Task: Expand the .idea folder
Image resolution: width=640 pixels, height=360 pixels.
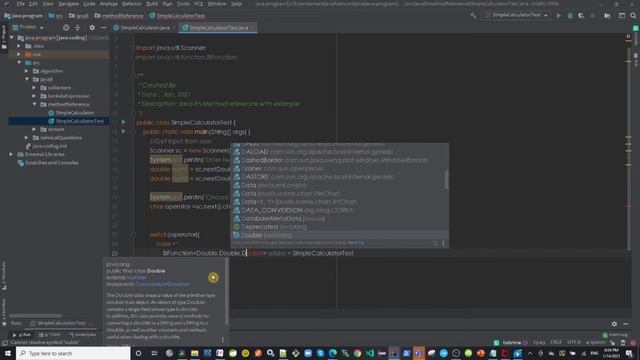Action: tap(19, 46)
